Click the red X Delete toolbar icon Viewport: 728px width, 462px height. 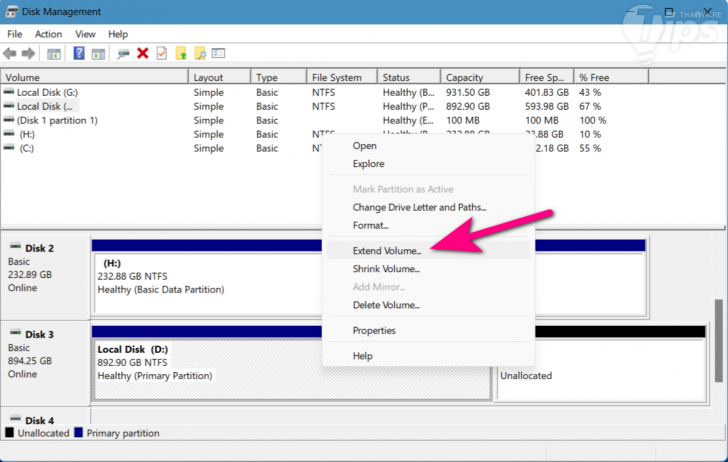click(143, 53)
